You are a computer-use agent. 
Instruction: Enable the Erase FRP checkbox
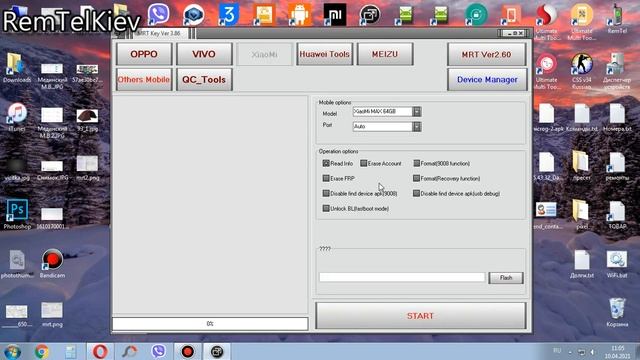[326, 178]
